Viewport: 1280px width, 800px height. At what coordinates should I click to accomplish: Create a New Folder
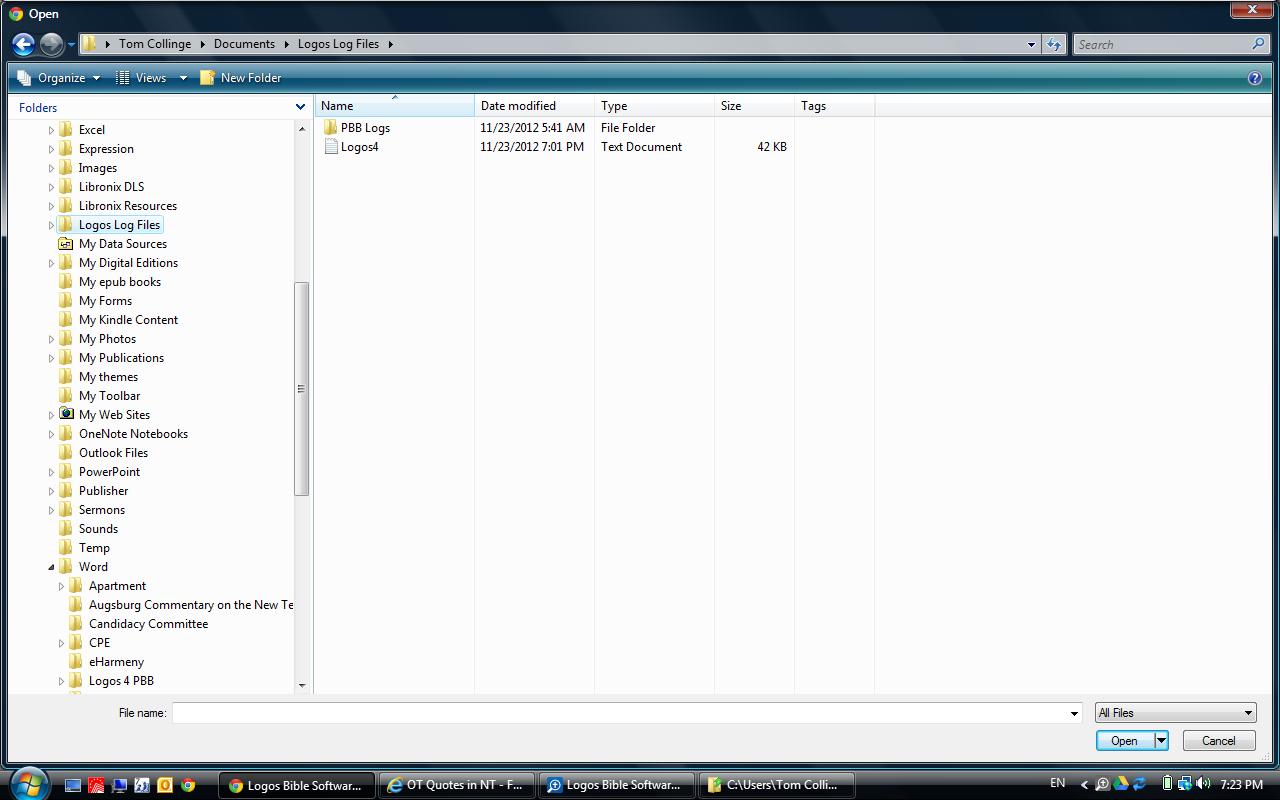[x=241, y=78]
